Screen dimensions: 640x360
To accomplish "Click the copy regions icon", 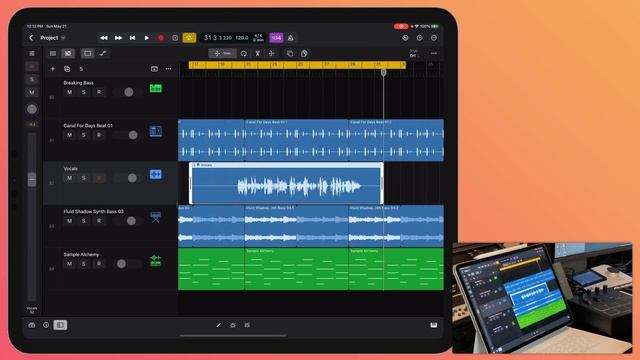I will [x=290, y=53].
